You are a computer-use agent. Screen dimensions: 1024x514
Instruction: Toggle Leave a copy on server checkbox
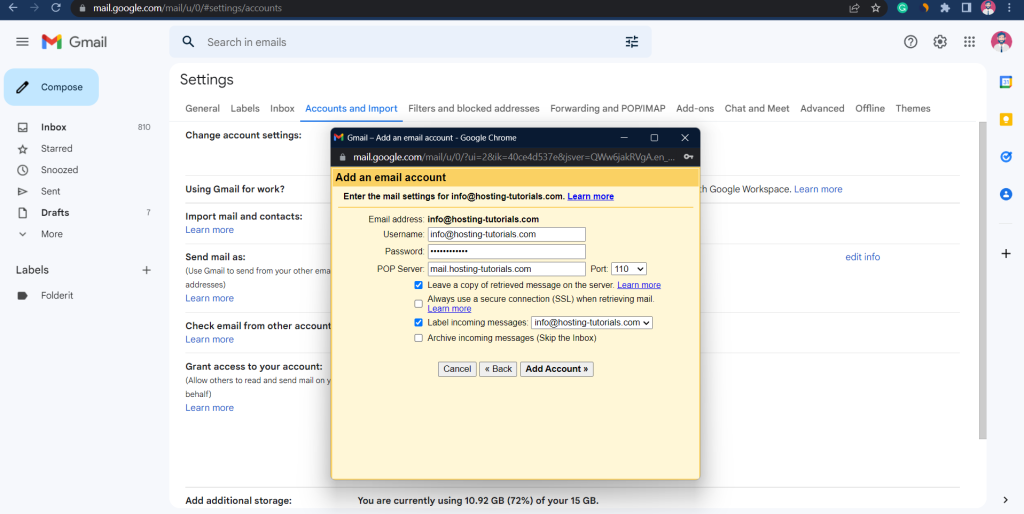coord(419,285)
